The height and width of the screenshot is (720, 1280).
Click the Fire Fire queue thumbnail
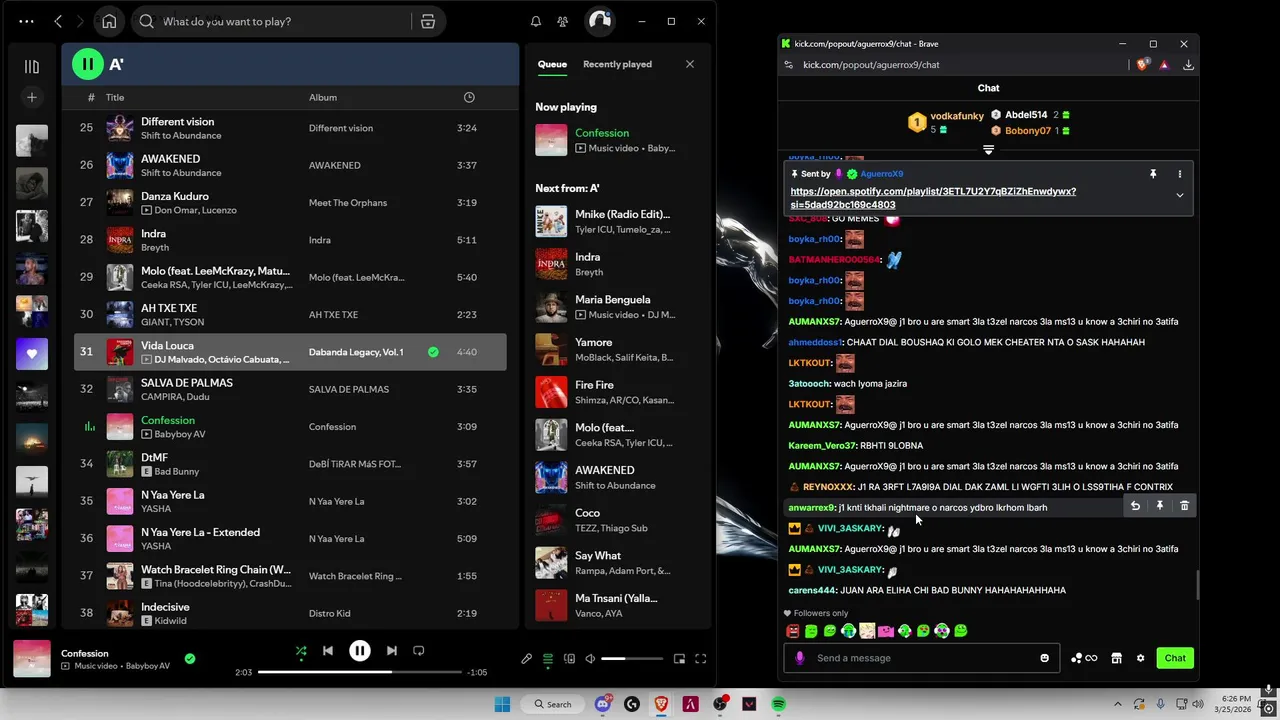551,392
